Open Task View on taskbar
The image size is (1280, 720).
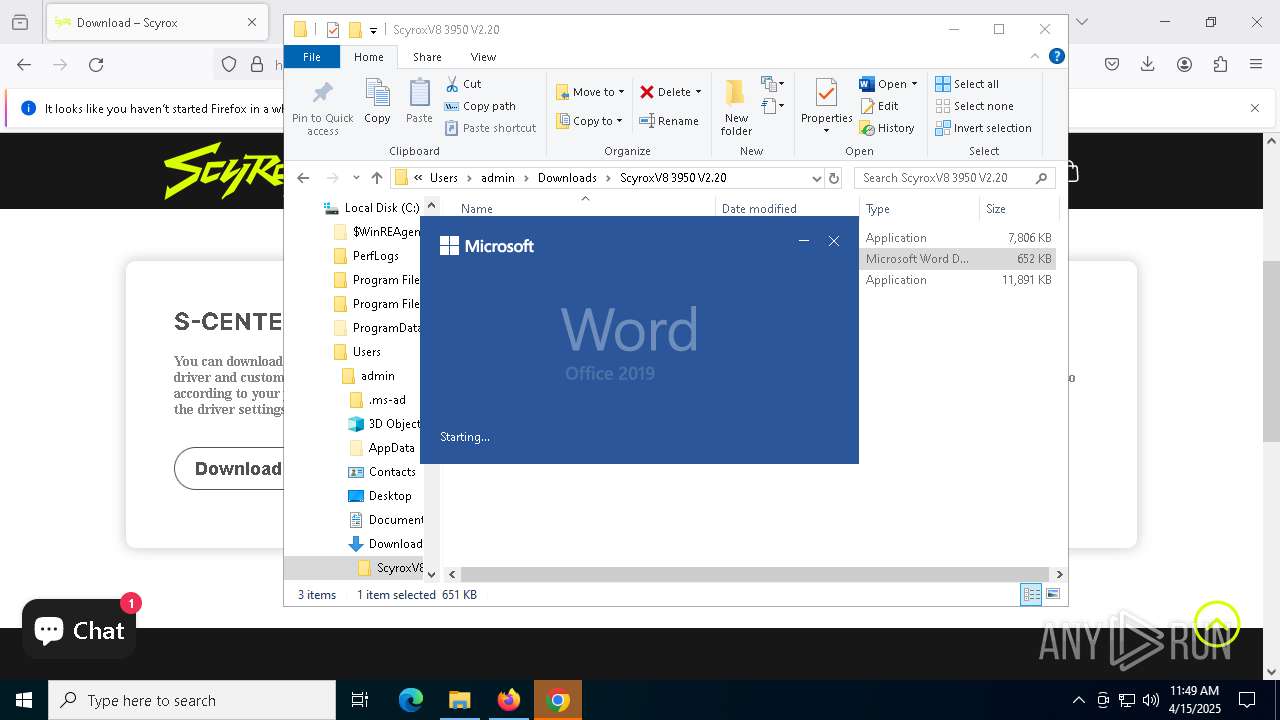tap(360, 700)
